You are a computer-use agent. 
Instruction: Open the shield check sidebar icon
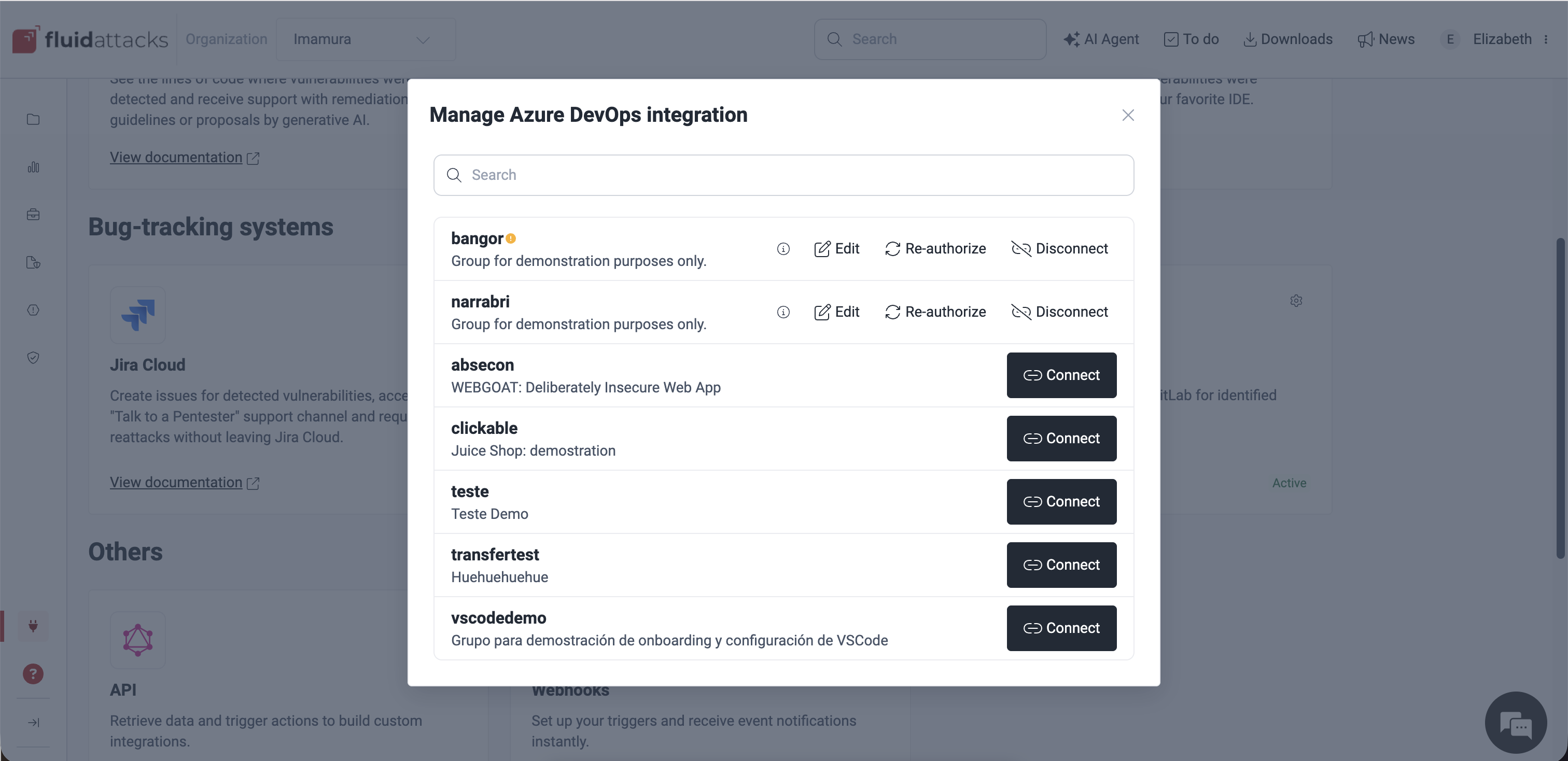[34, 358]
